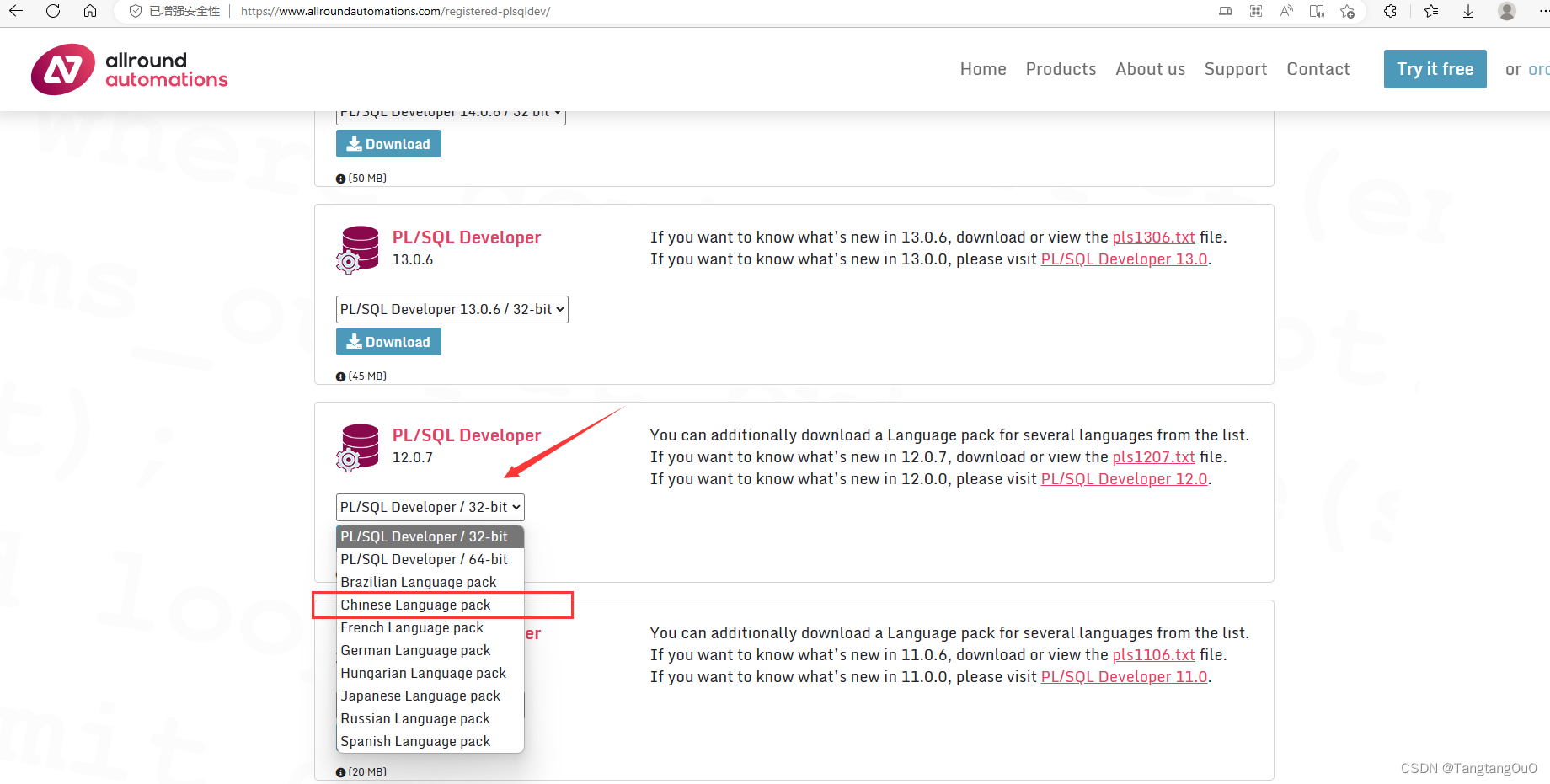The width and height of the screenshot is (1550, 784).
Task: Select 'Chinese Language pack' from the open dropdown
Action: [x=414, y=605]
